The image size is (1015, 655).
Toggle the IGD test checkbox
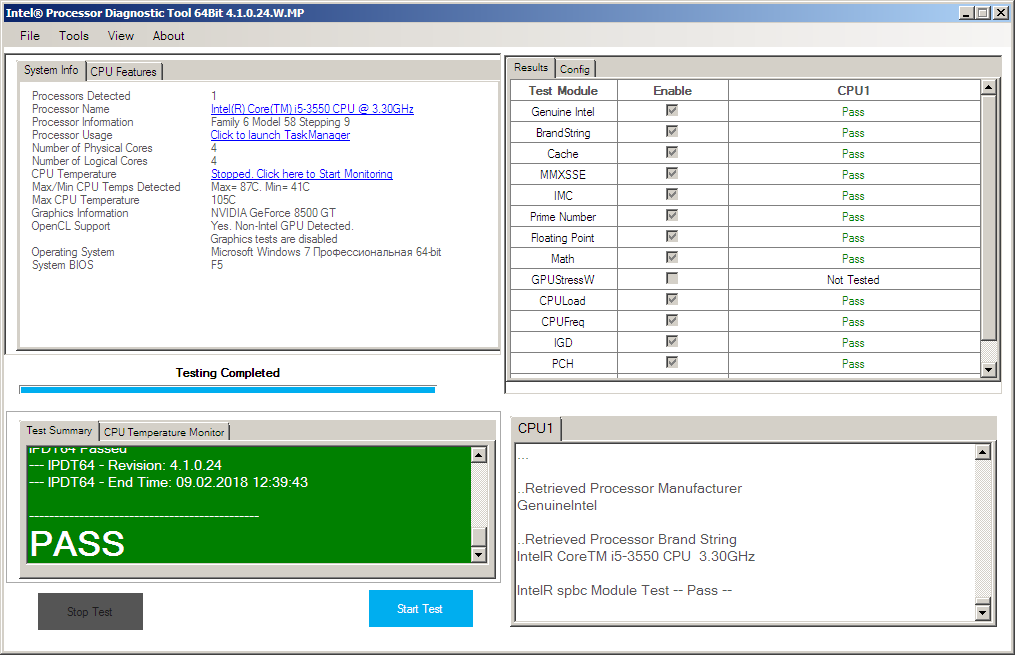pyautogui.click(x=672, y=342)
